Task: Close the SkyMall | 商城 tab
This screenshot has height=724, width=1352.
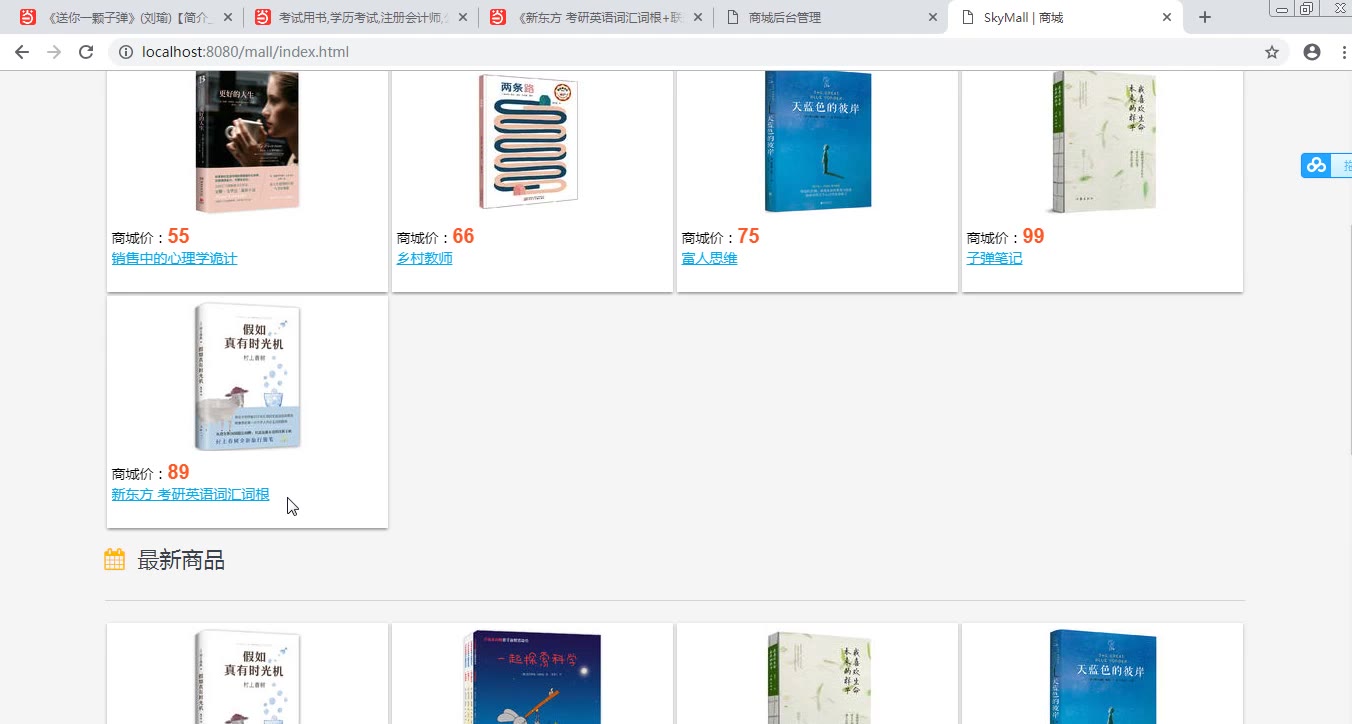Action: [x=1166, y=17]
